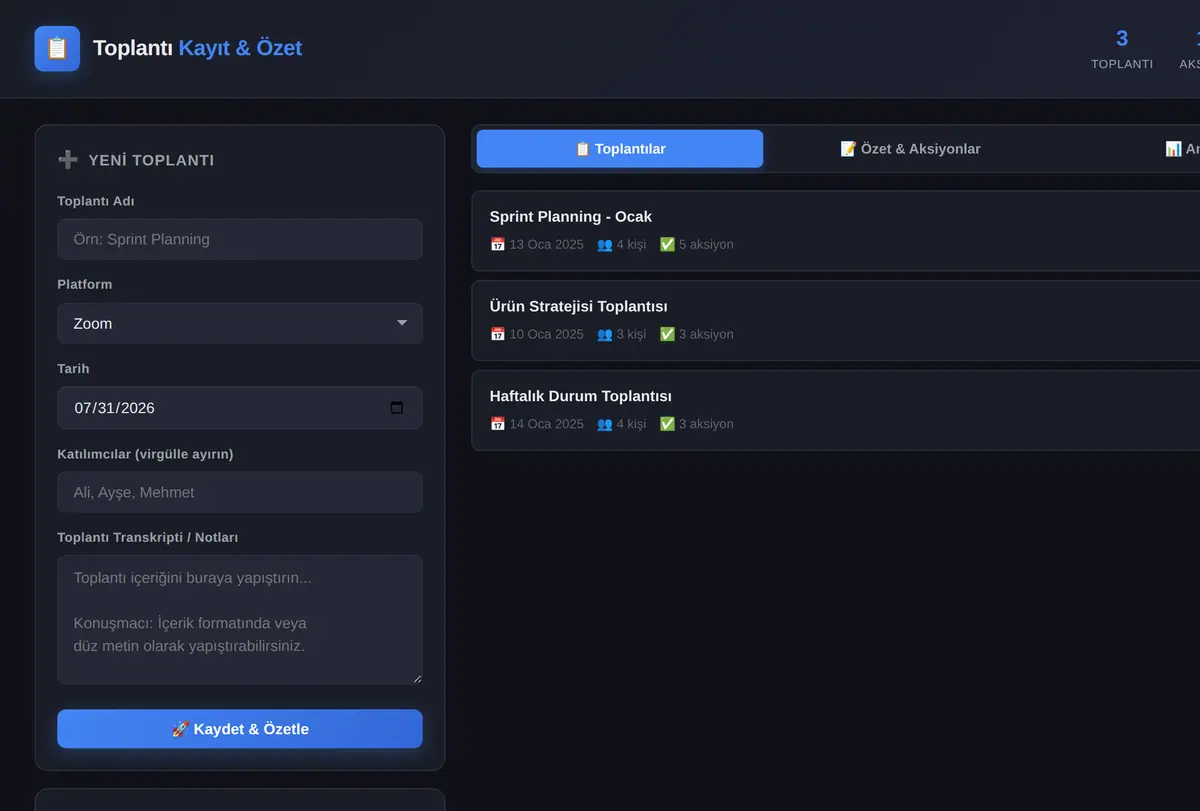Click the Toplantı Kayıt & Özet header title
The width and height of the screenshot is (1200, 811).
click(x=197, y=48)
